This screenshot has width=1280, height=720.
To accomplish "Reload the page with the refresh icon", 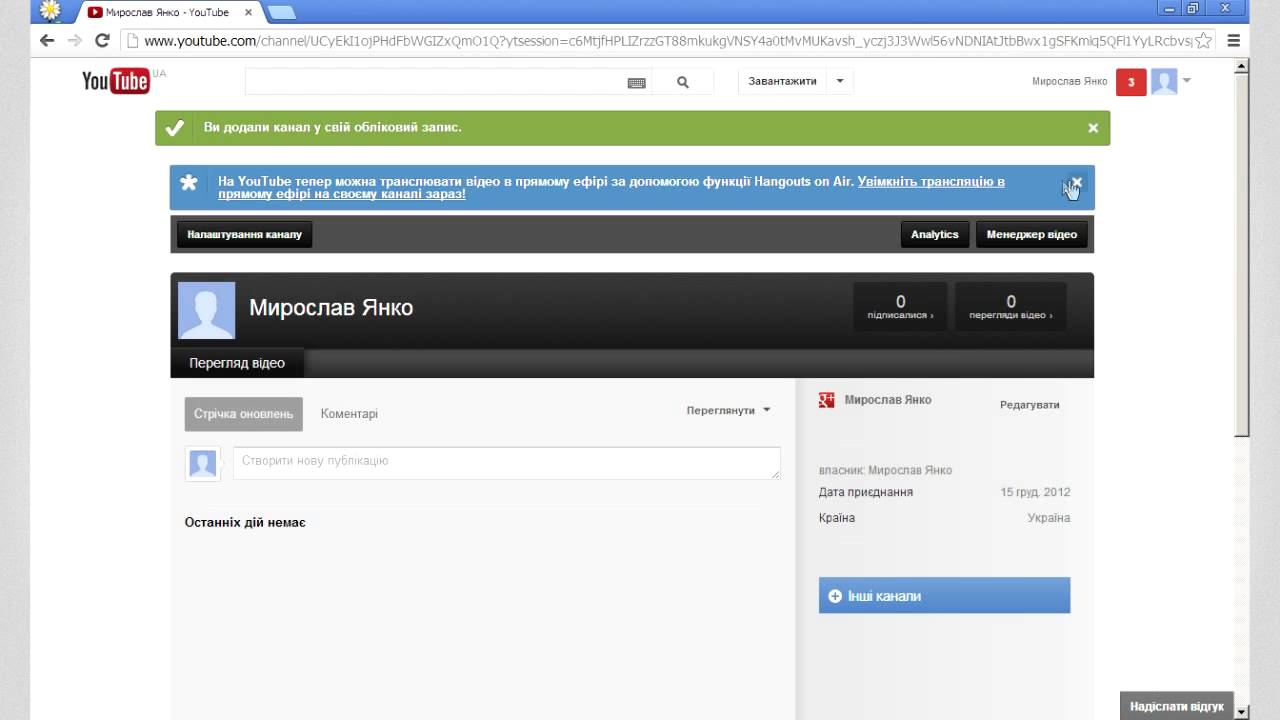I will coord(102,41).
